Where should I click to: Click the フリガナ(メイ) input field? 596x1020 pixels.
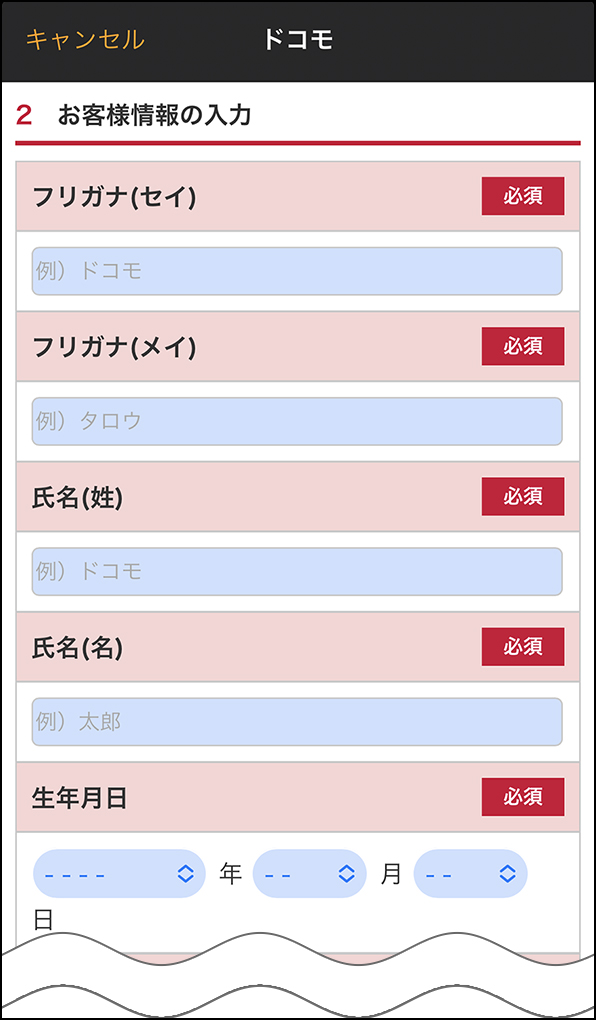[x=297, y=421]
